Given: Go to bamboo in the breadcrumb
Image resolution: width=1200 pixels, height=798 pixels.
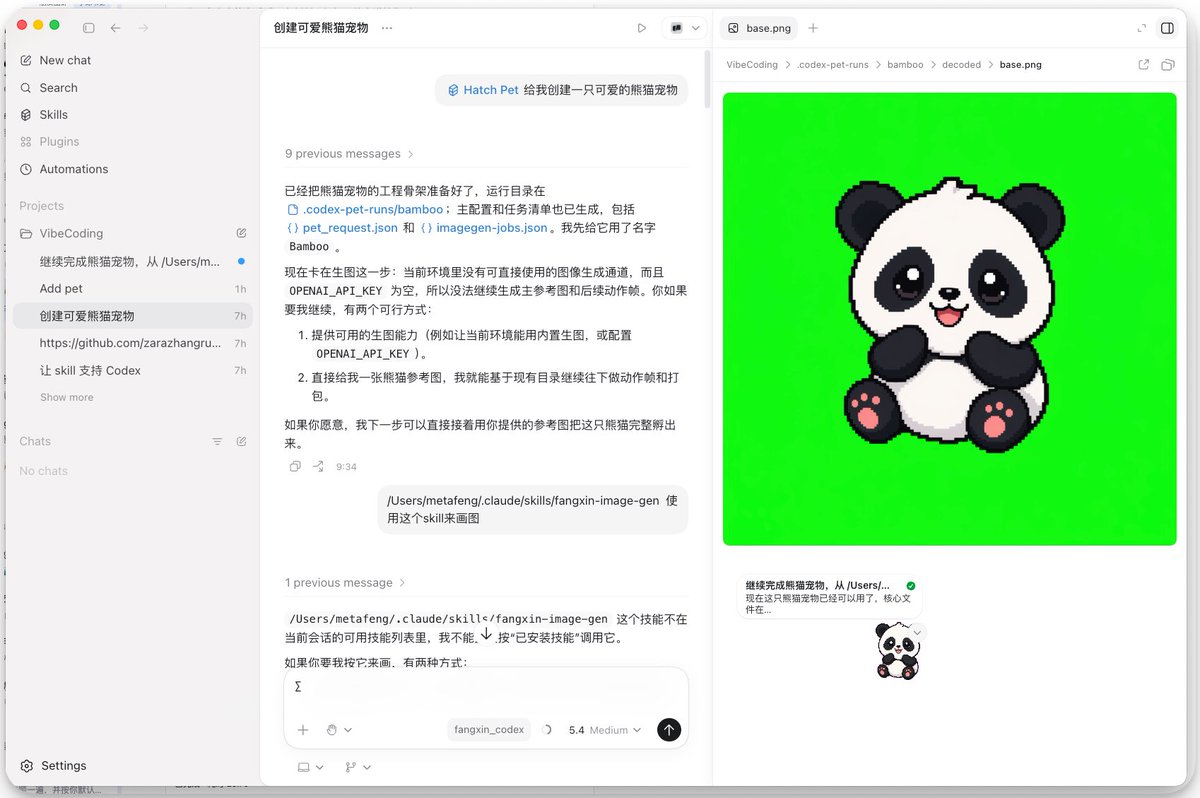Looking at the screenshot, I should 905,65.
